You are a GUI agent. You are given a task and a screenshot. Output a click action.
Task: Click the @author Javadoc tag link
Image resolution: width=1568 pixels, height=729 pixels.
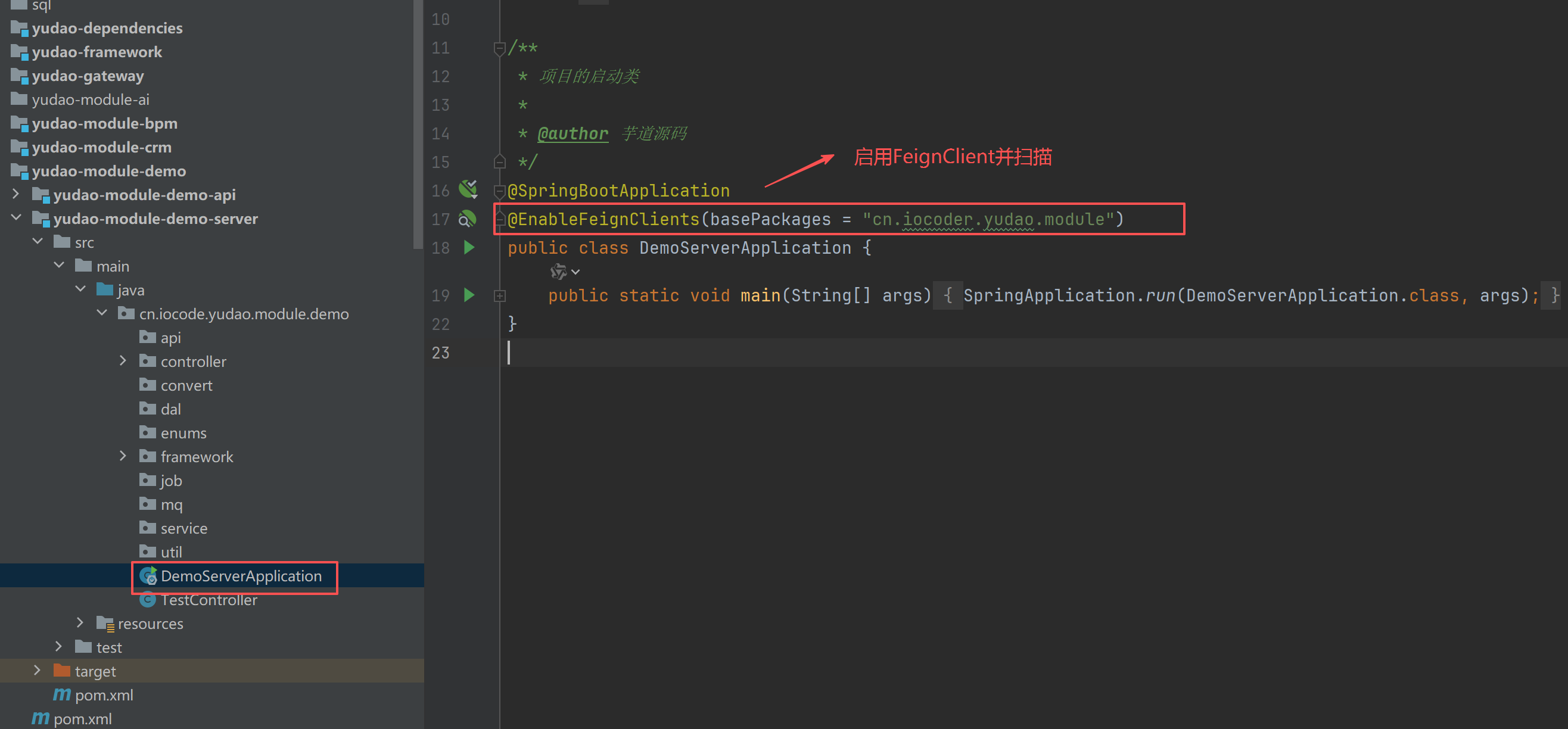click(572, 134)
